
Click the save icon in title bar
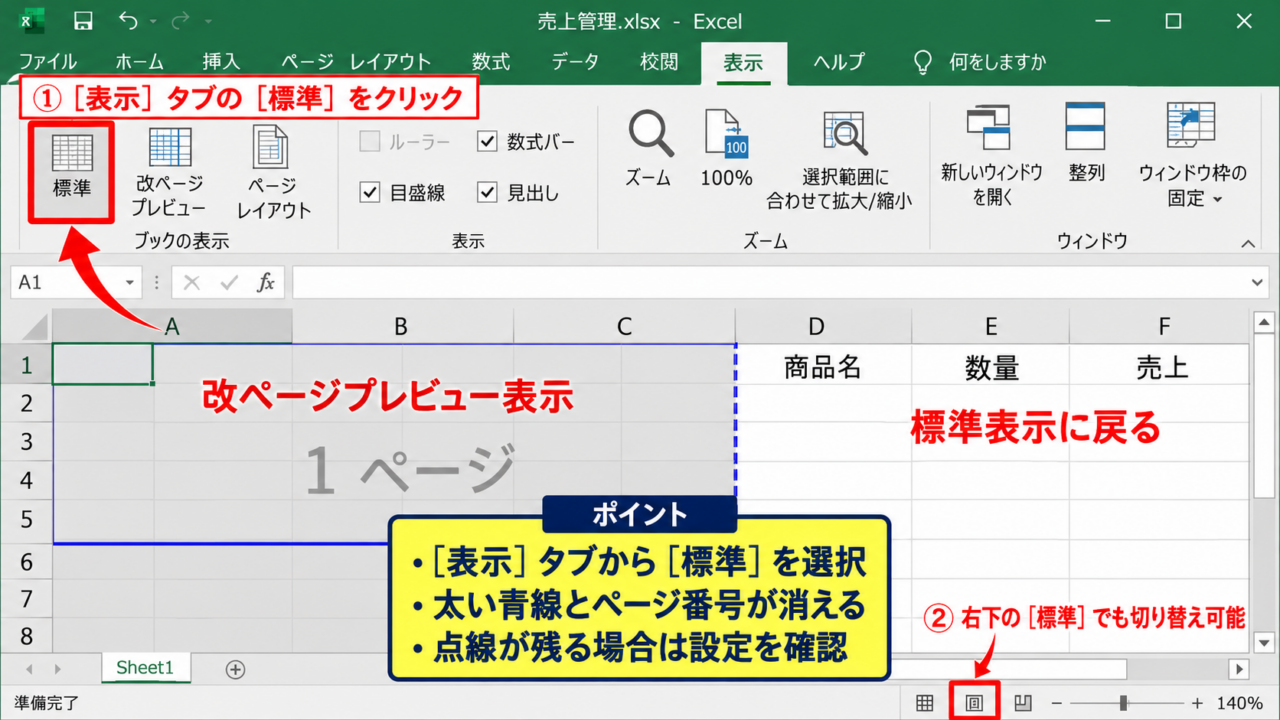(x=84, y=21)
